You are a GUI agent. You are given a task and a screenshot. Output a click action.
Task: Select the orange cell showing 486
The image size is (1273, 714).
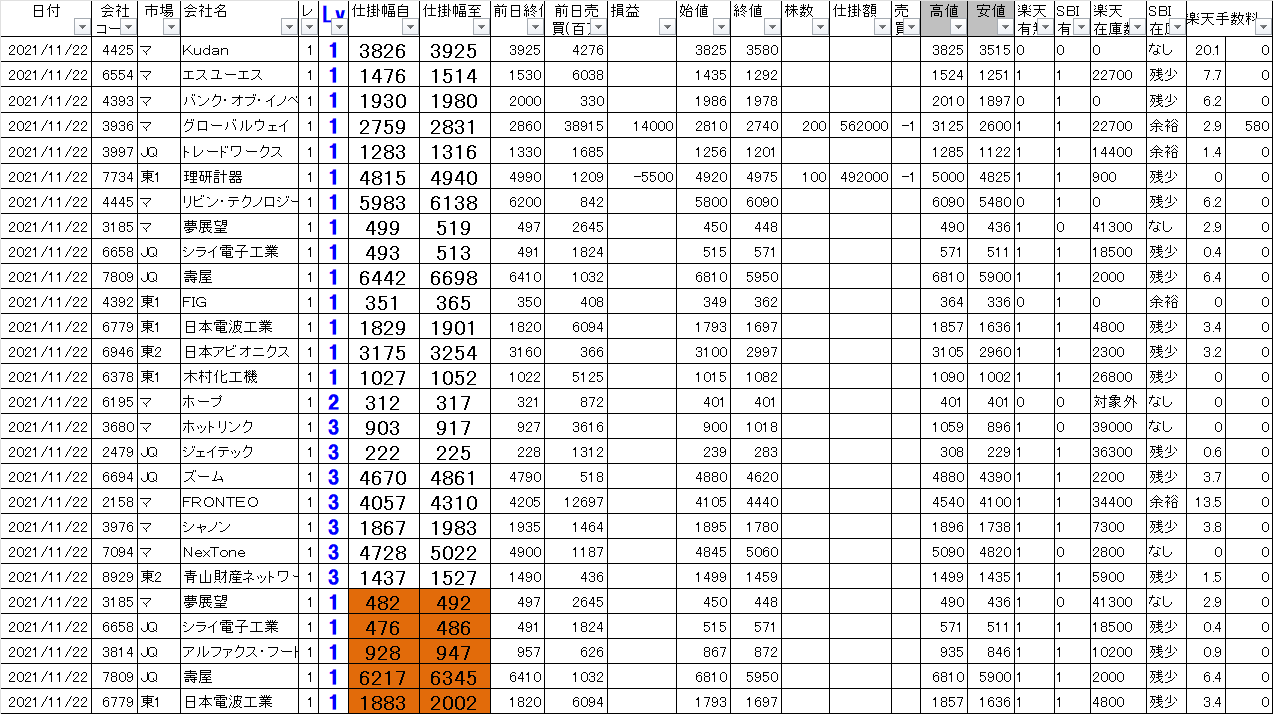(454, 626)
